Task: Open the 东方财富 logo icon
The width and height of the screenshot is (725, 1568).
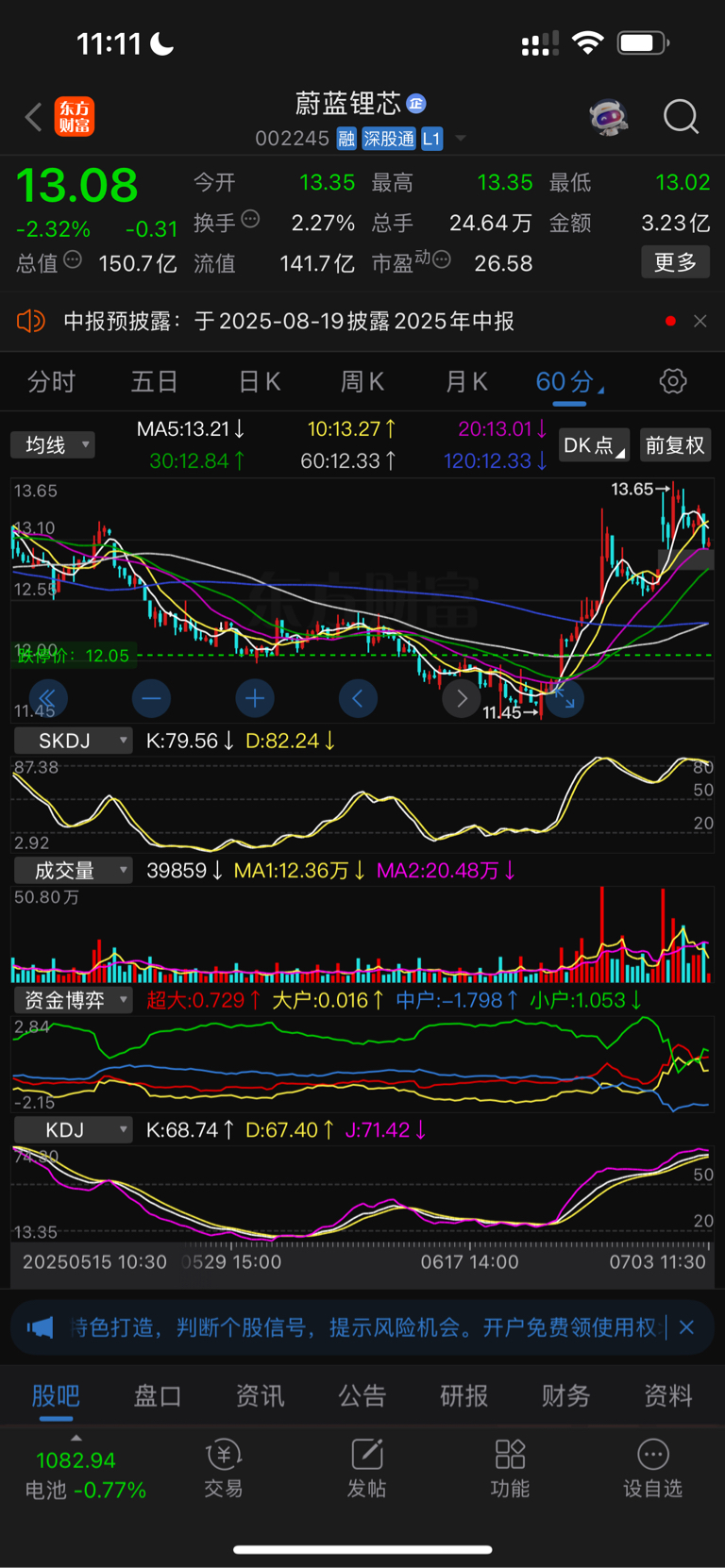Action: [74, 117]
